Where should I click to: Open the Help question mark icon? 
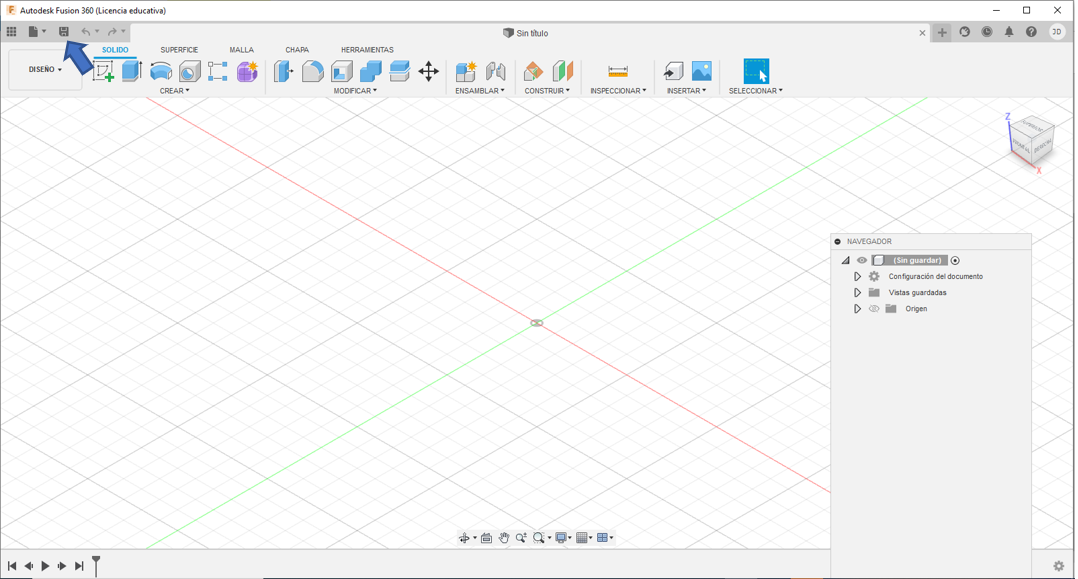pyautogui.click(x=1031, y=32)
